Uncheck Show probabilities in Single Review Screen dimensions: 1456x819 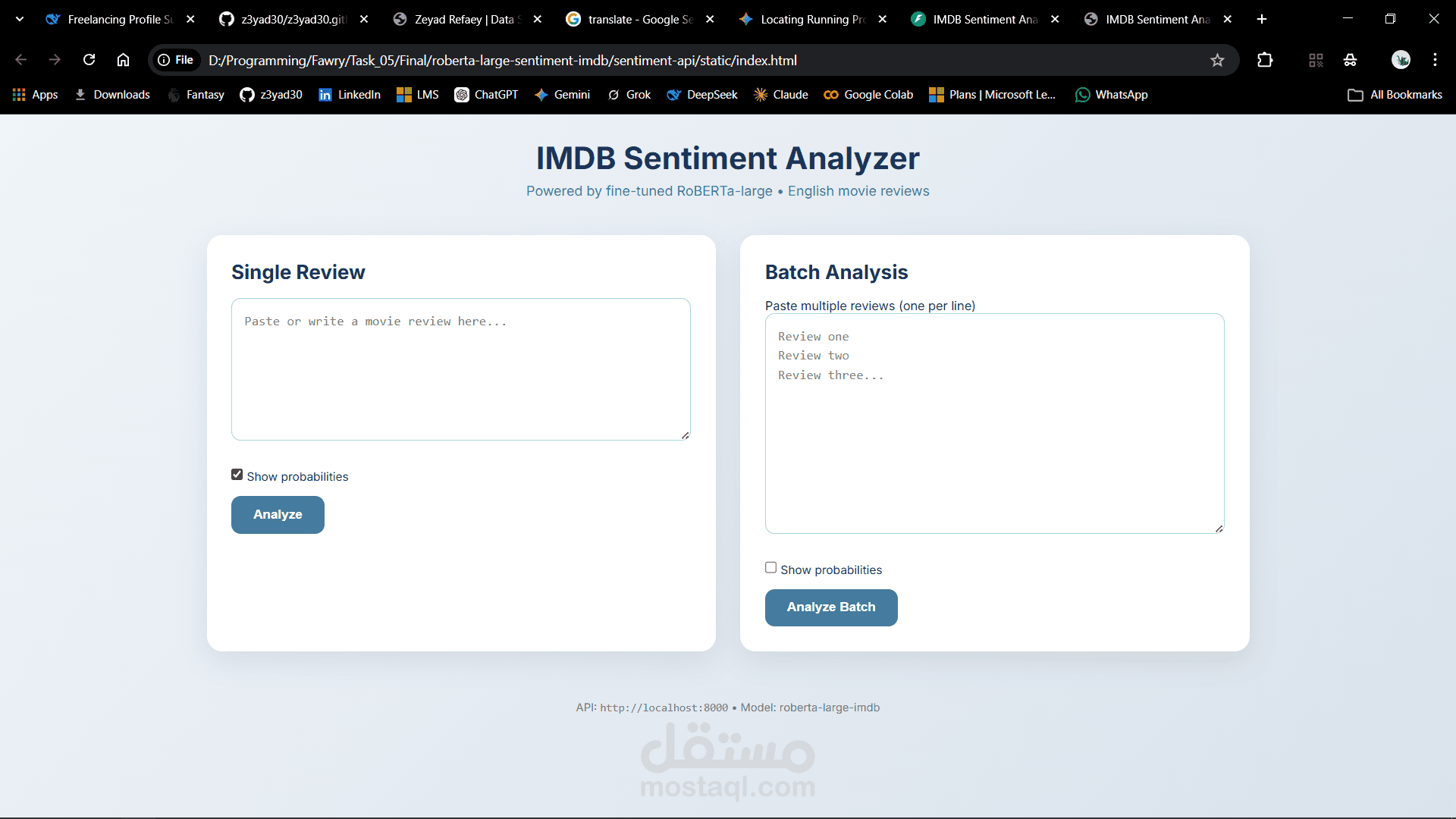pos(237,475)
